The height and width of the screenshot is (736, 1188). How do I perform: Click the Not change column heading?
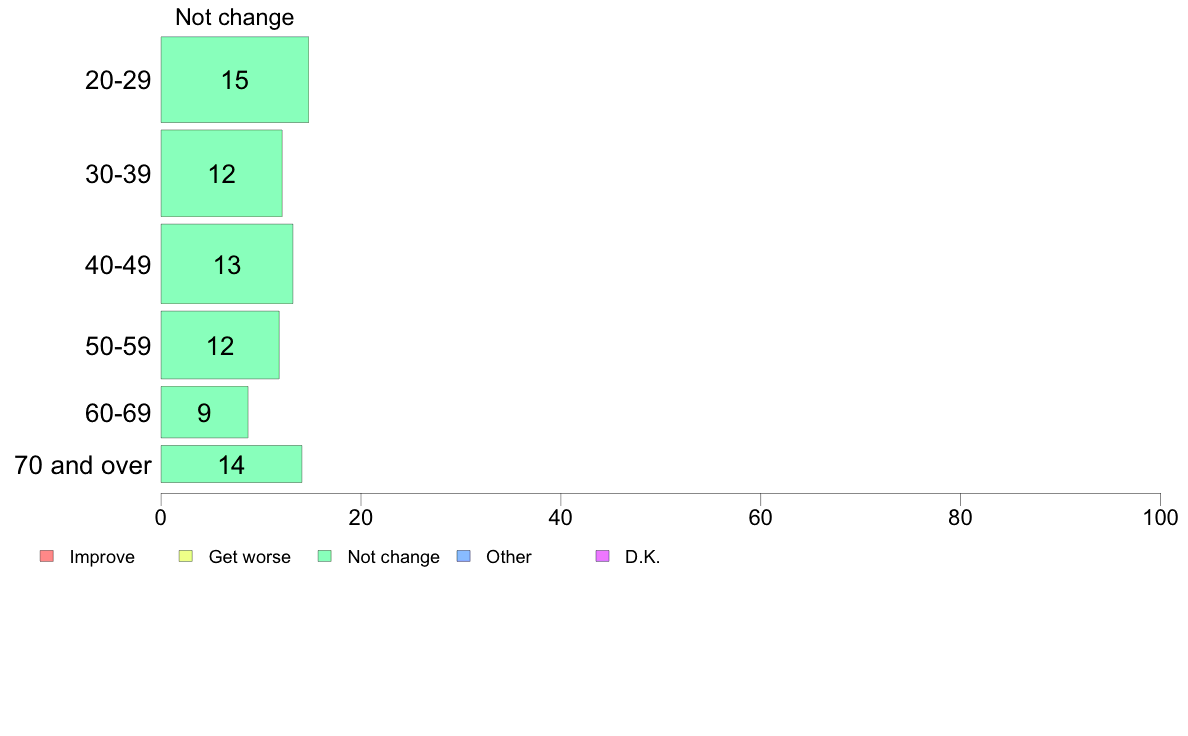coord(235,17)
